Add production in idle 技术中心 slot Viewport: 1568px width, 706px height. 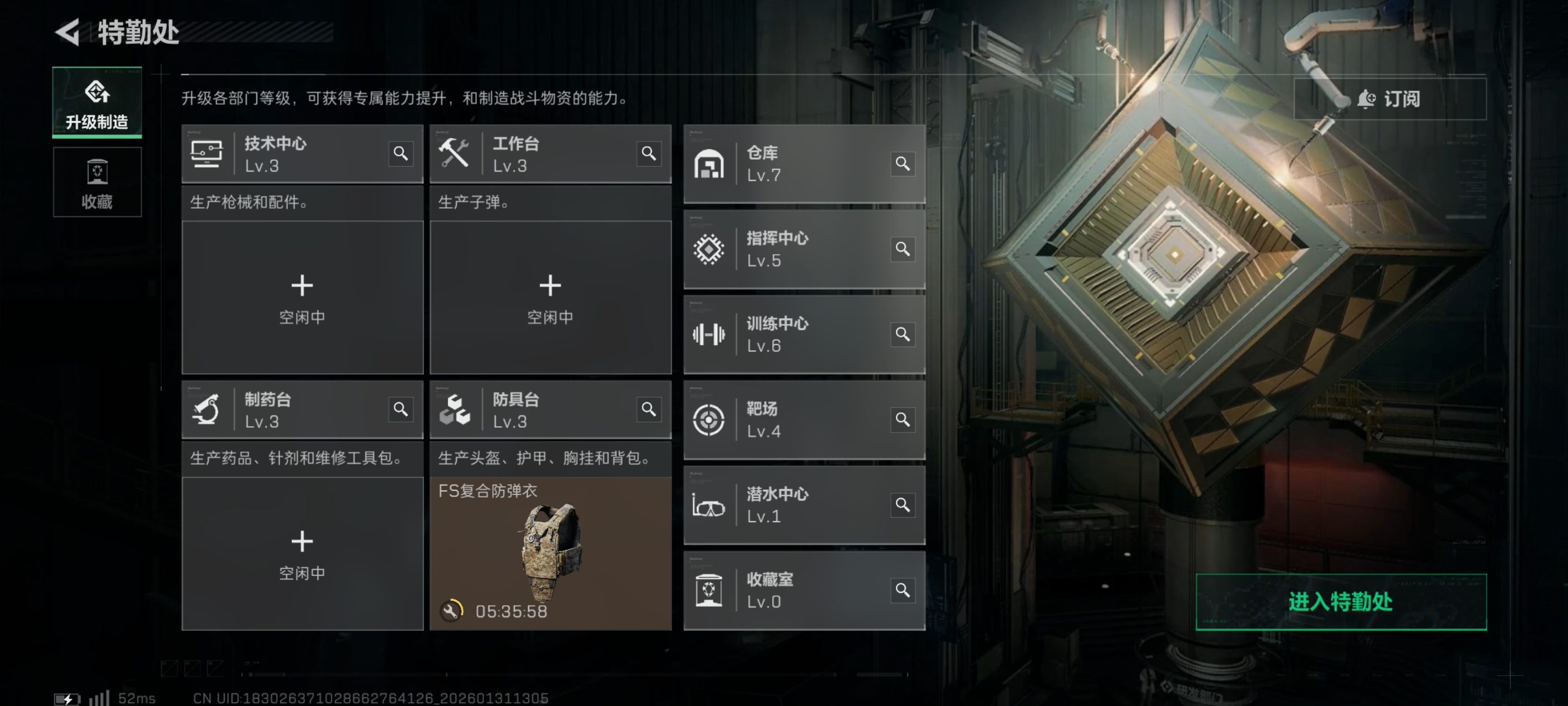(302, 298)
